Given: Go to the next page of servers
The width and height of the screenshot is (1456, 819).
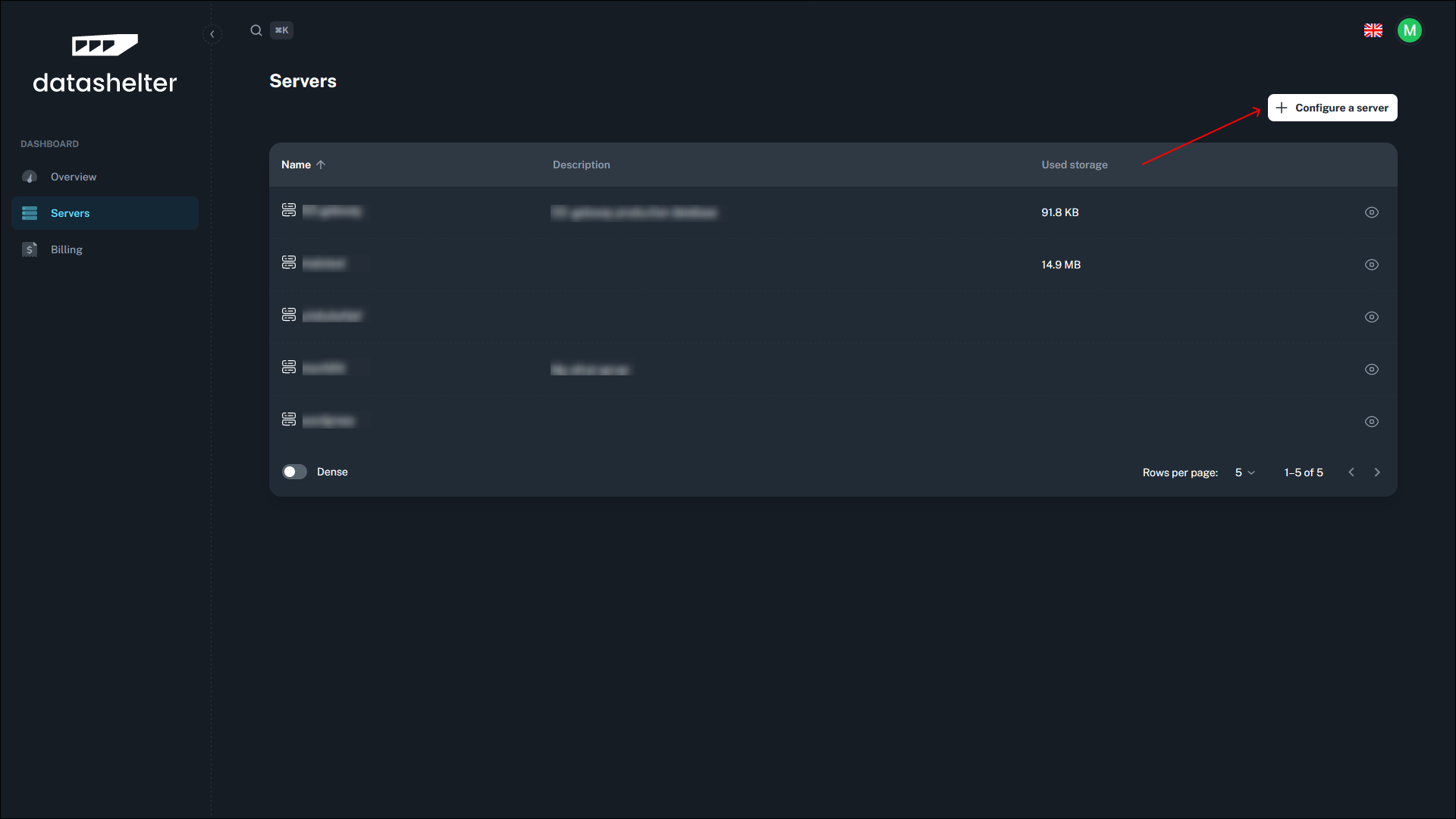Looking at the screenshot, I should pos(1377,472).
